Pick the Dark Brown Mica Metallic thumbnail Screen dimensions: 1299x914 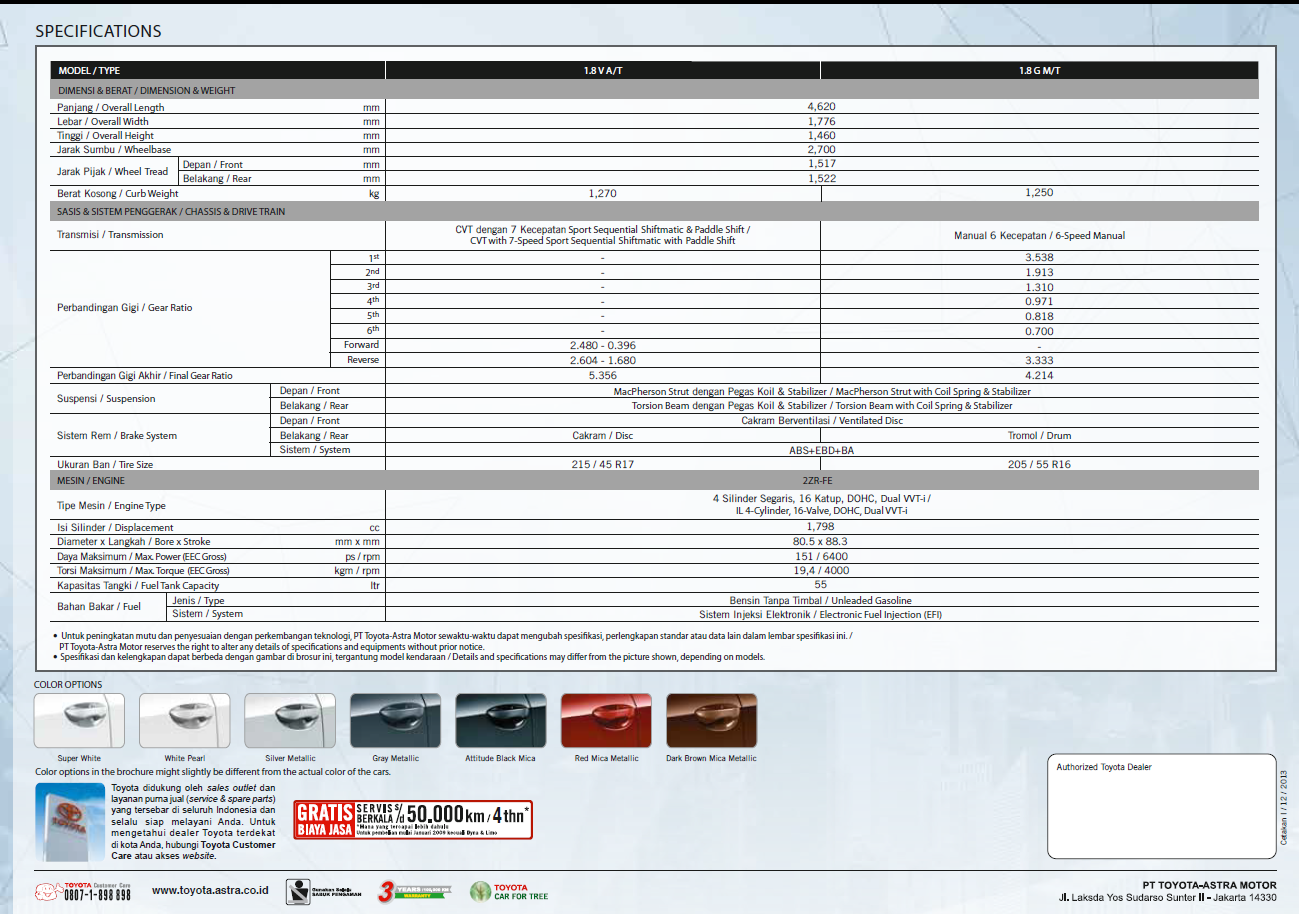(711, 721)
